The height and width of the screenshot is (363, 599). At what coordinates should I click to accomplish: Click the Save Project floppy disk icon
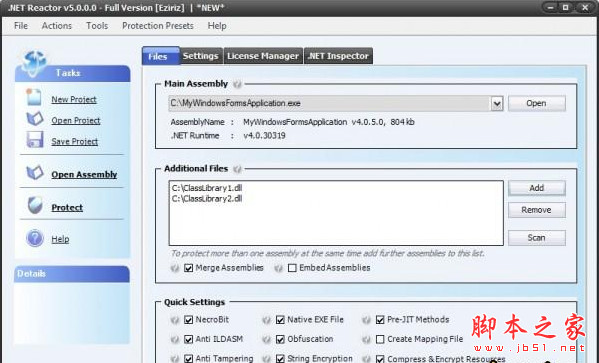(x=35, y=140)
